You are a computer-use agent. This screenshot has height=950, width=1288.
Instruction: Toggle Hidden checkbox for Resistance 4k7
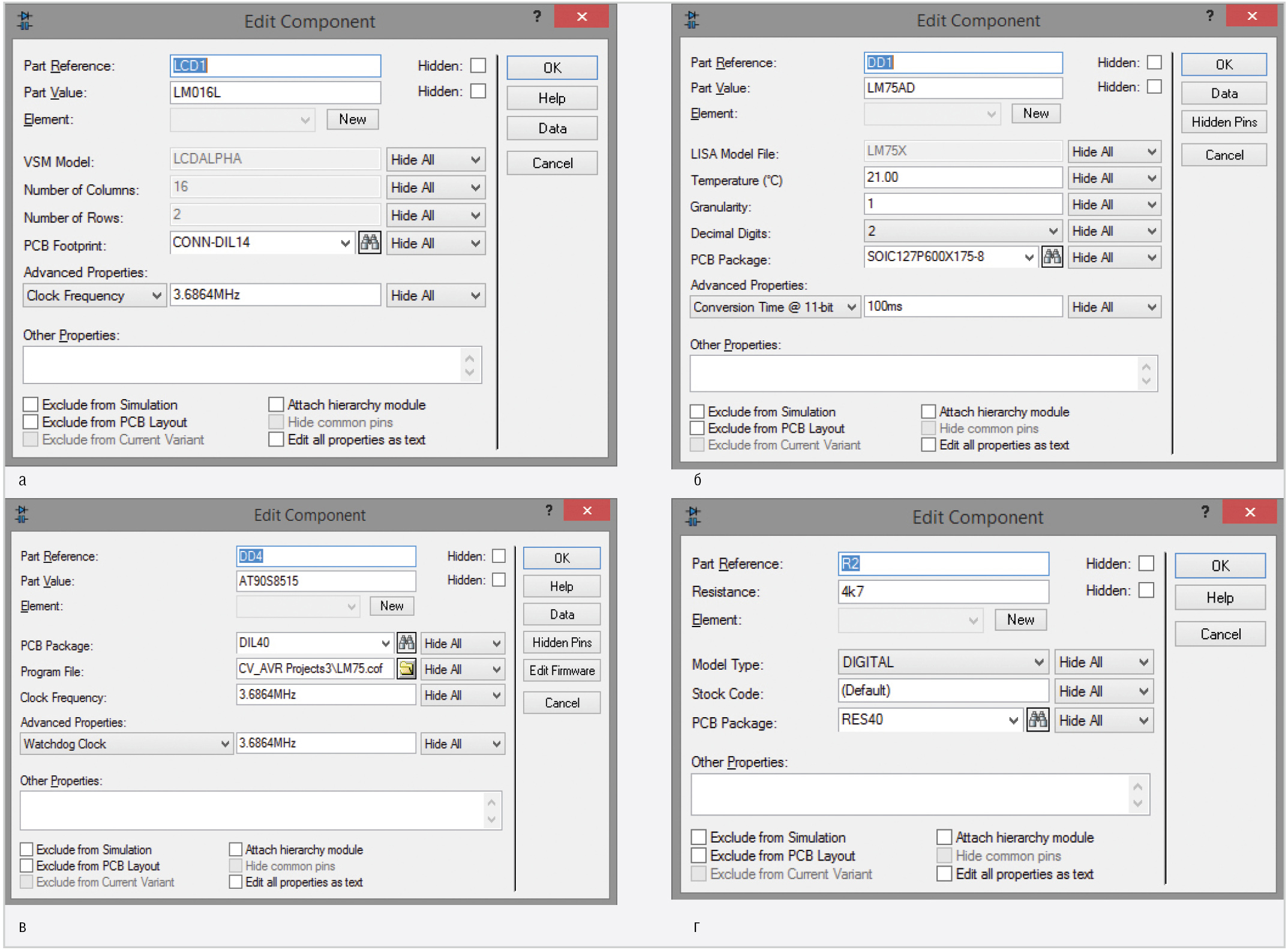click(x=1146, y=591)
